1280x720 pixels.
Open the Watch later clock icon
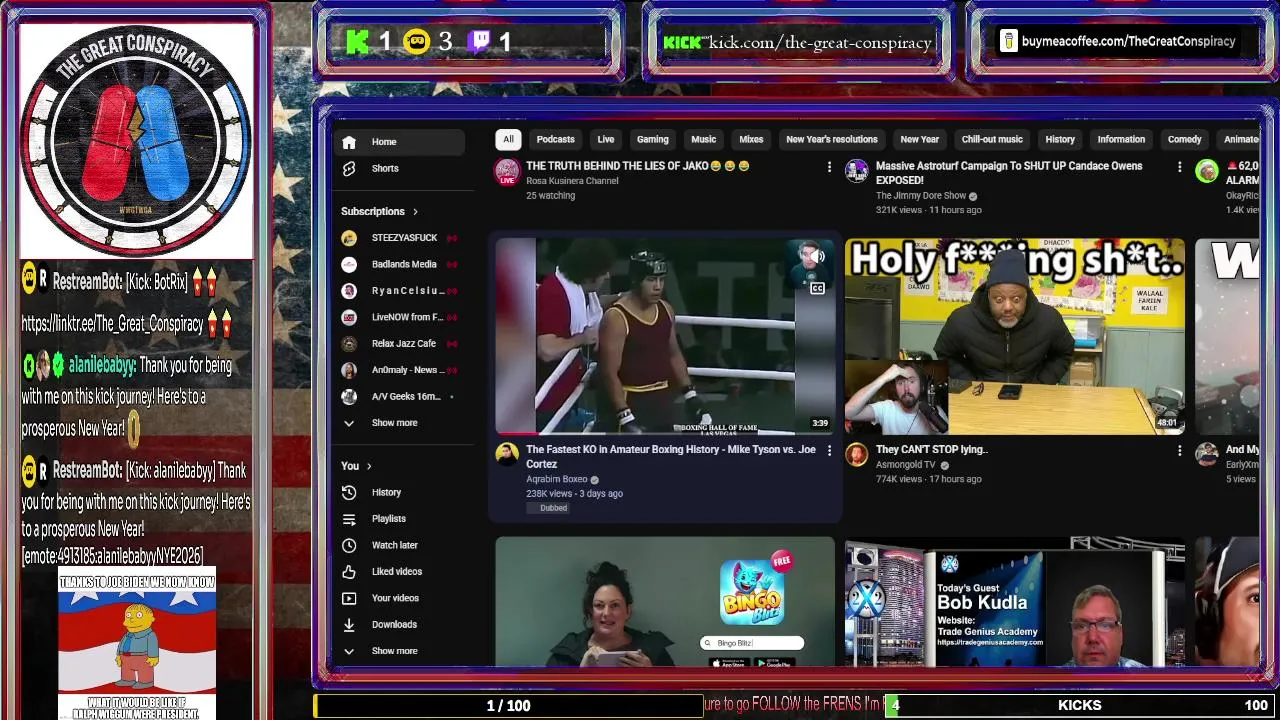[x=349, y=545]
